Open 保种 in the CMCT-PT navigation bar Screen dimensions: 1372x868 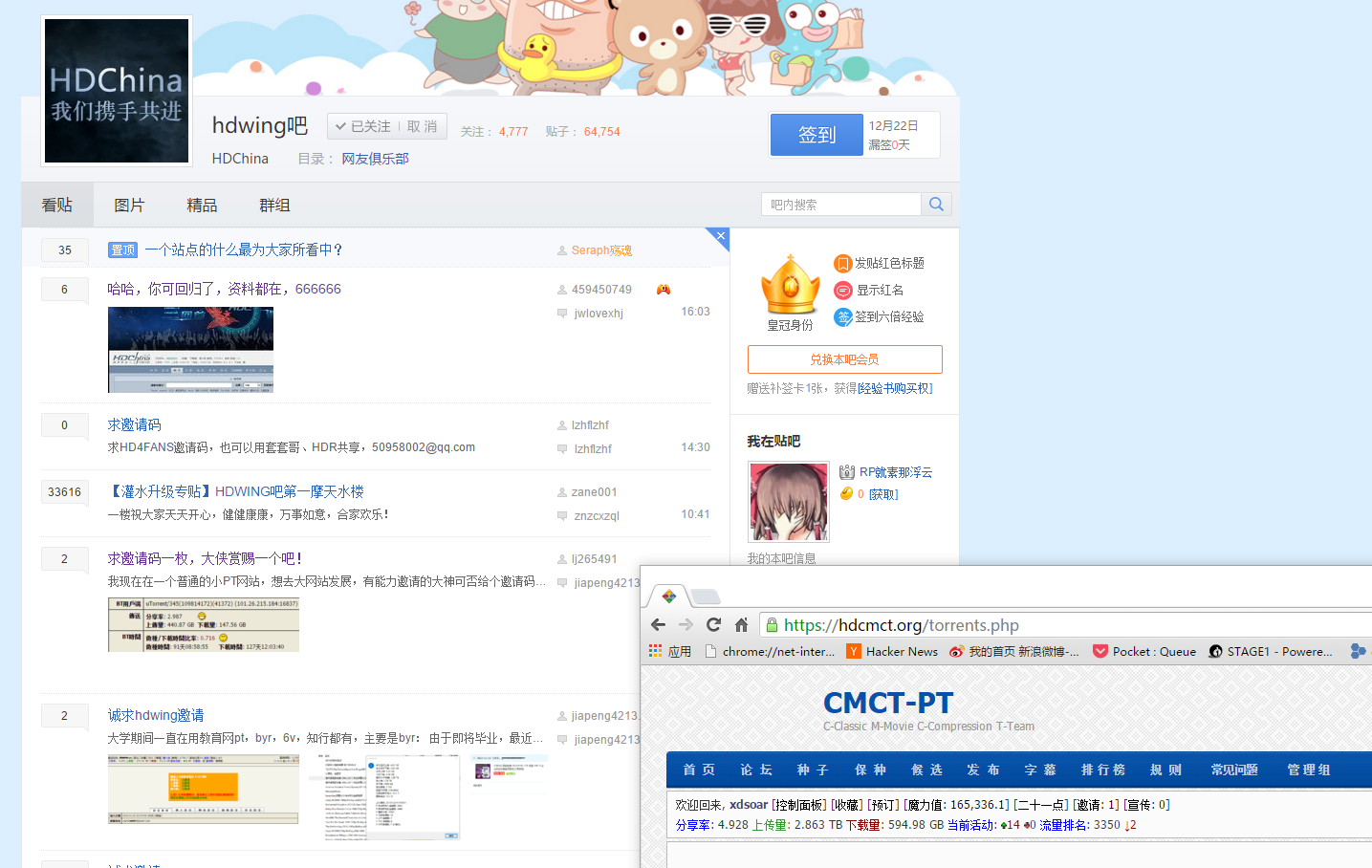pos(870,770)
